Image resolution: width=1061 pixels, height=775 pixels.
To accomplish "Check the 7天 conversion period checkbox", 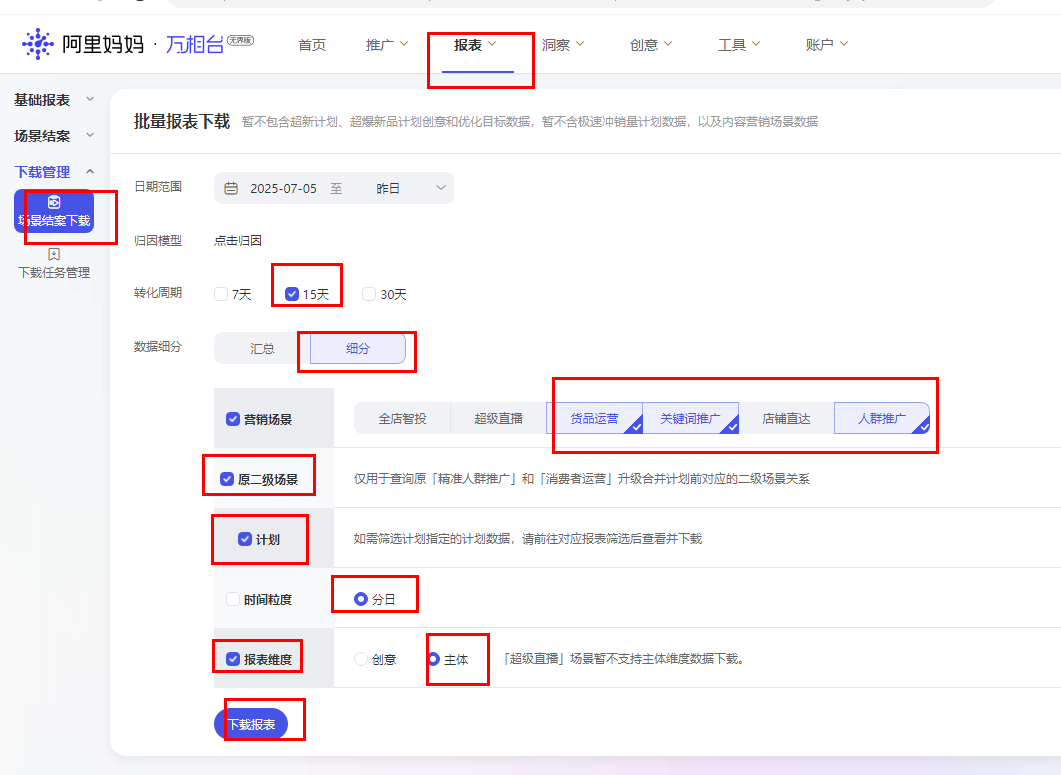I will coord(221,294).
